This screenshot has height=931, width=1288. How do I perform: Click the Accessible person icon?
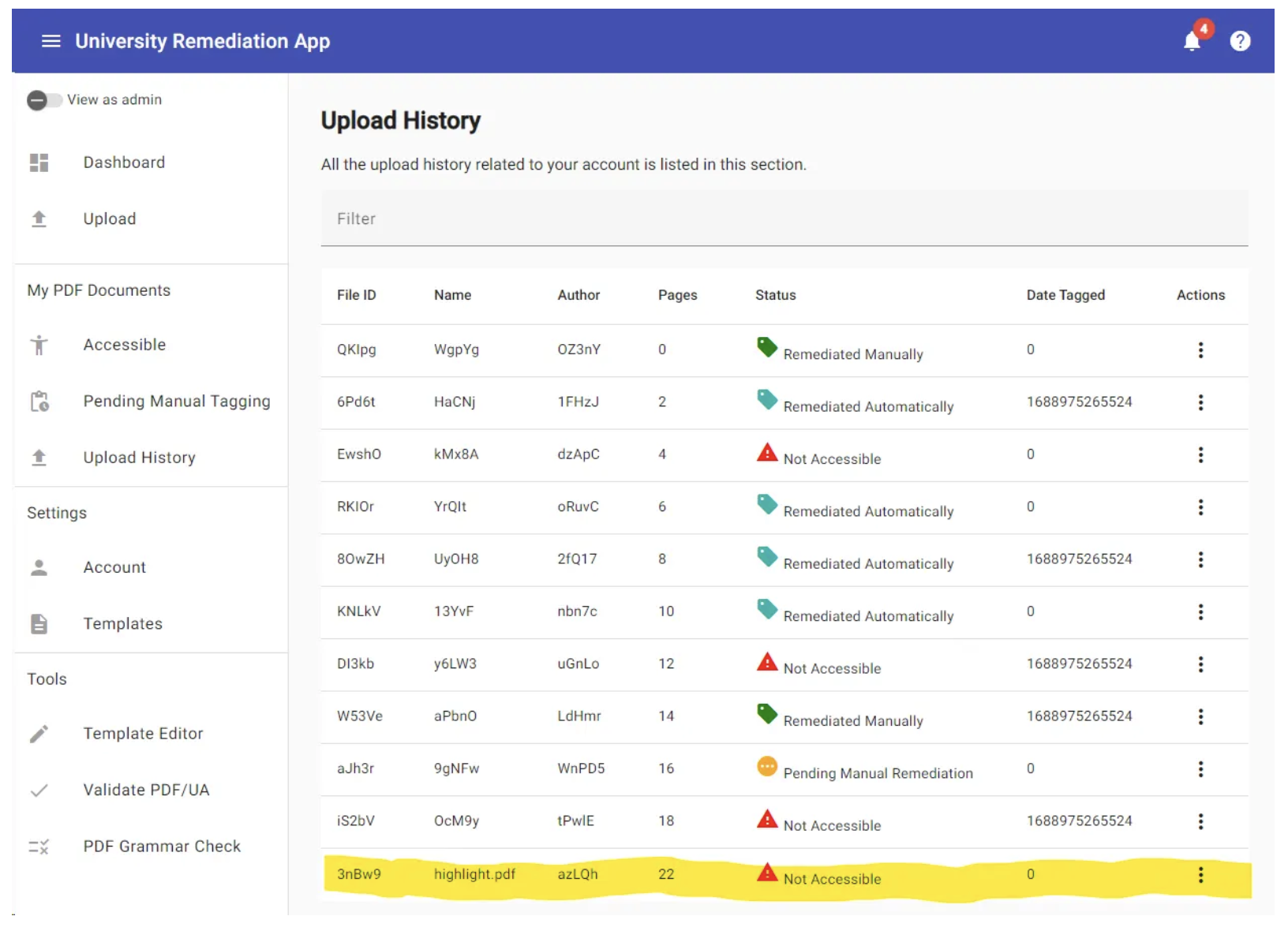39,345
